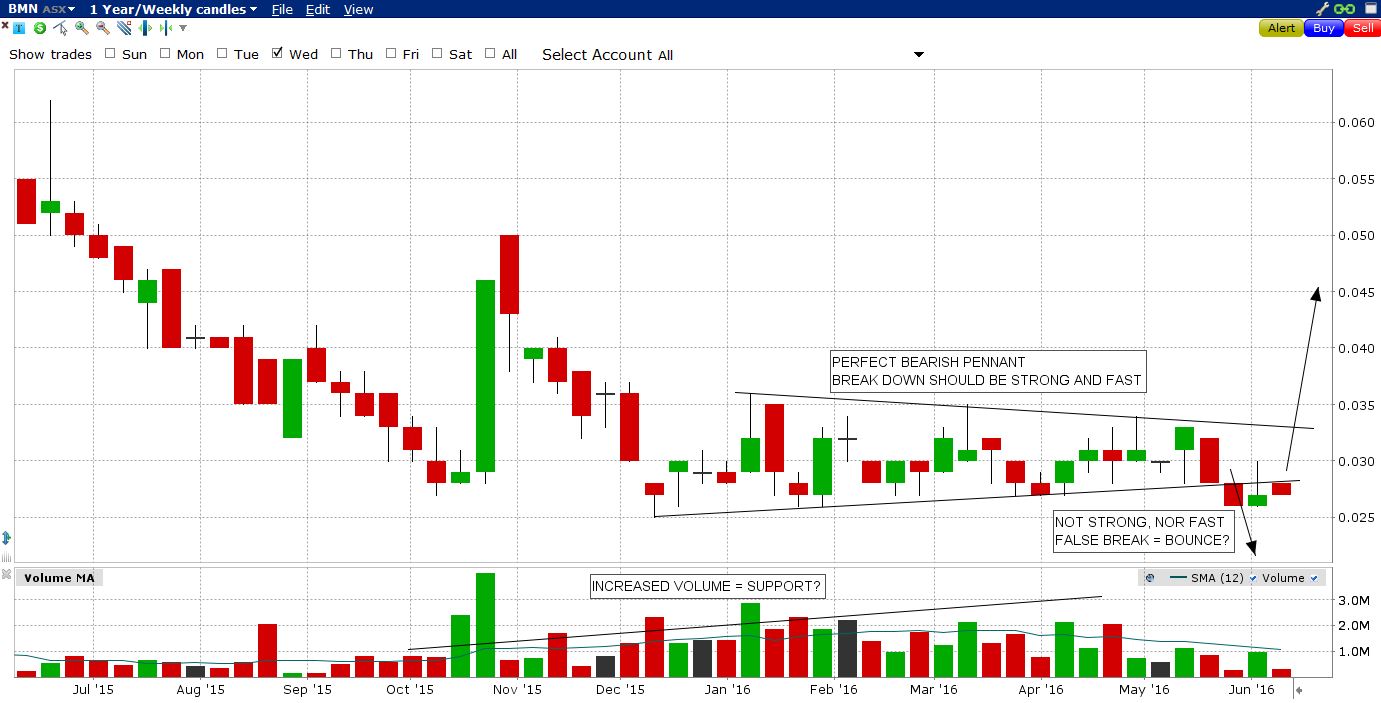Toggle Volume legend checkmark

(x=1313, y=578)
